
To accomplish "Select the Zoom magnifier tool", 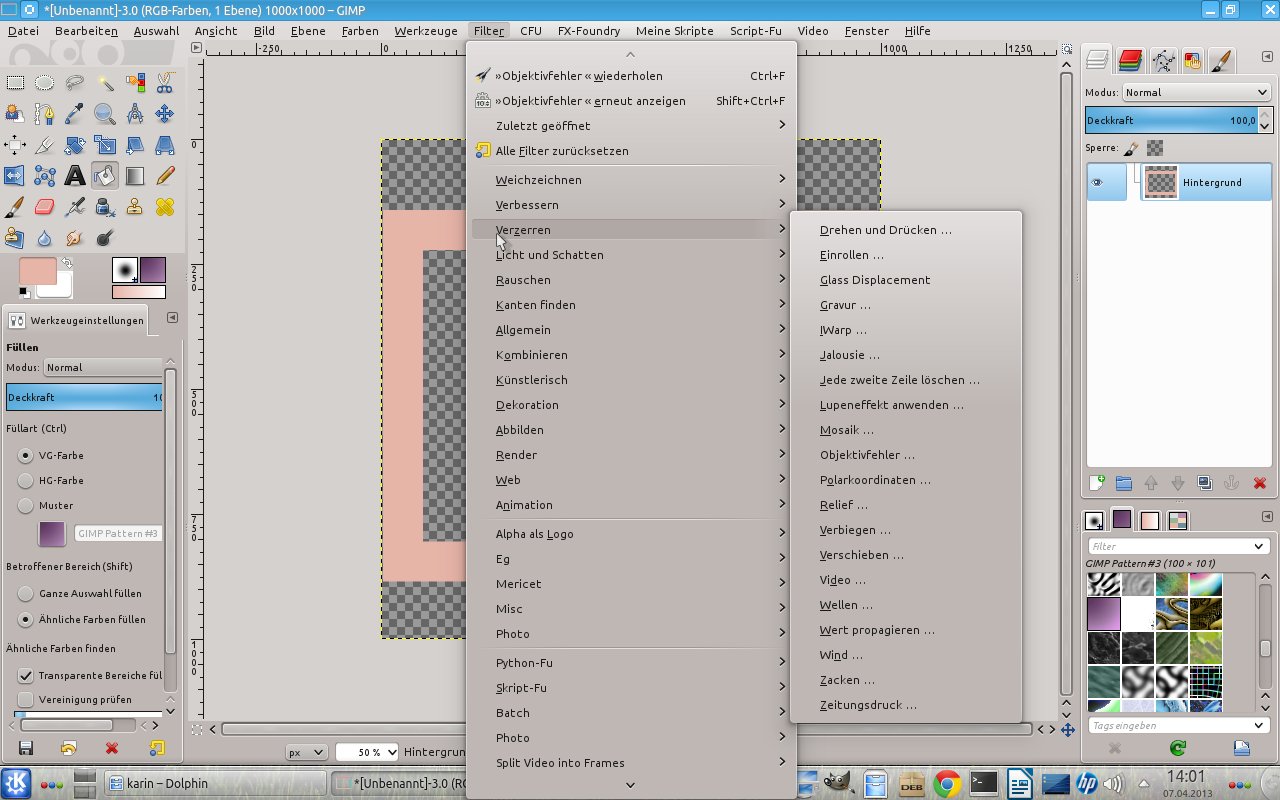I will click(105, 114).
